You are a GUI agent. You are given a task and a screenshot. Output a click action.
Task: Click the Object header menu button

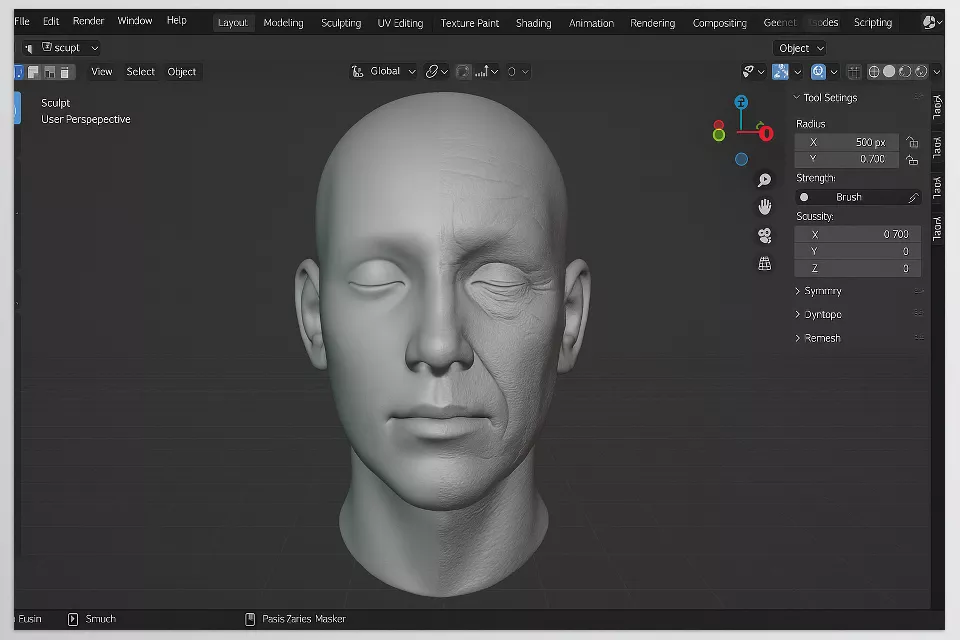click(182, 72)
